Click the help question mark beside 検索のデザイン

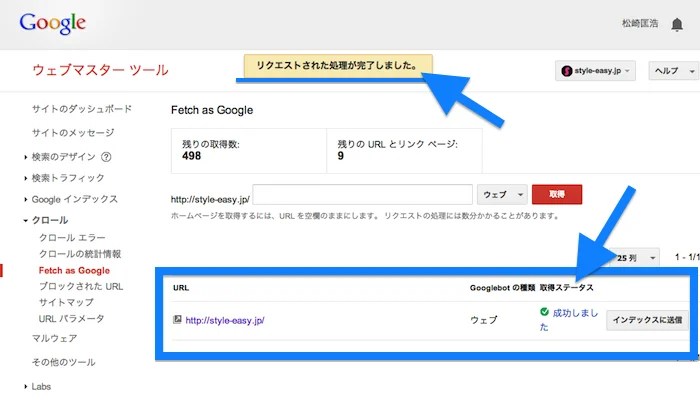click(106, 157)
